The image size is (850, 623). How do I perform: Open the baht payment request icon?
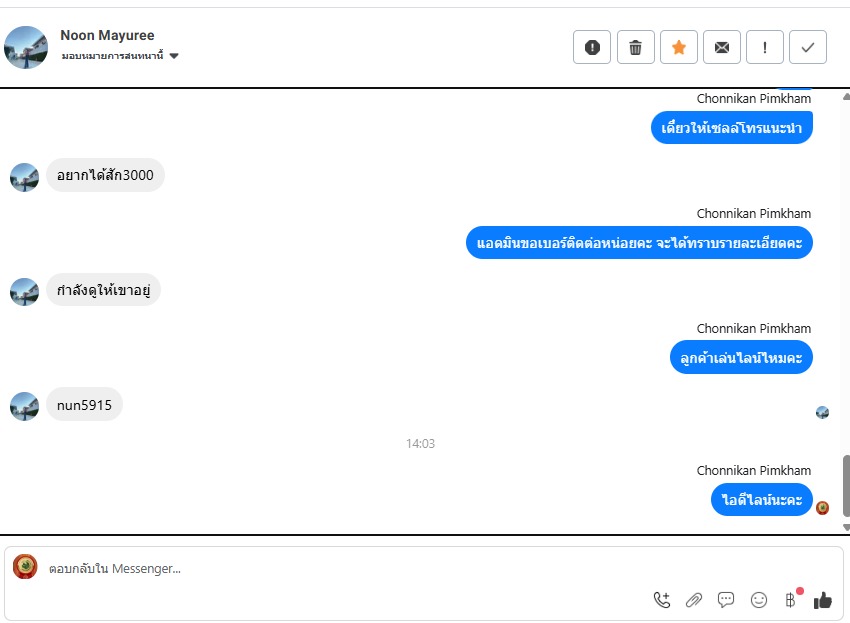click(790, 600)
